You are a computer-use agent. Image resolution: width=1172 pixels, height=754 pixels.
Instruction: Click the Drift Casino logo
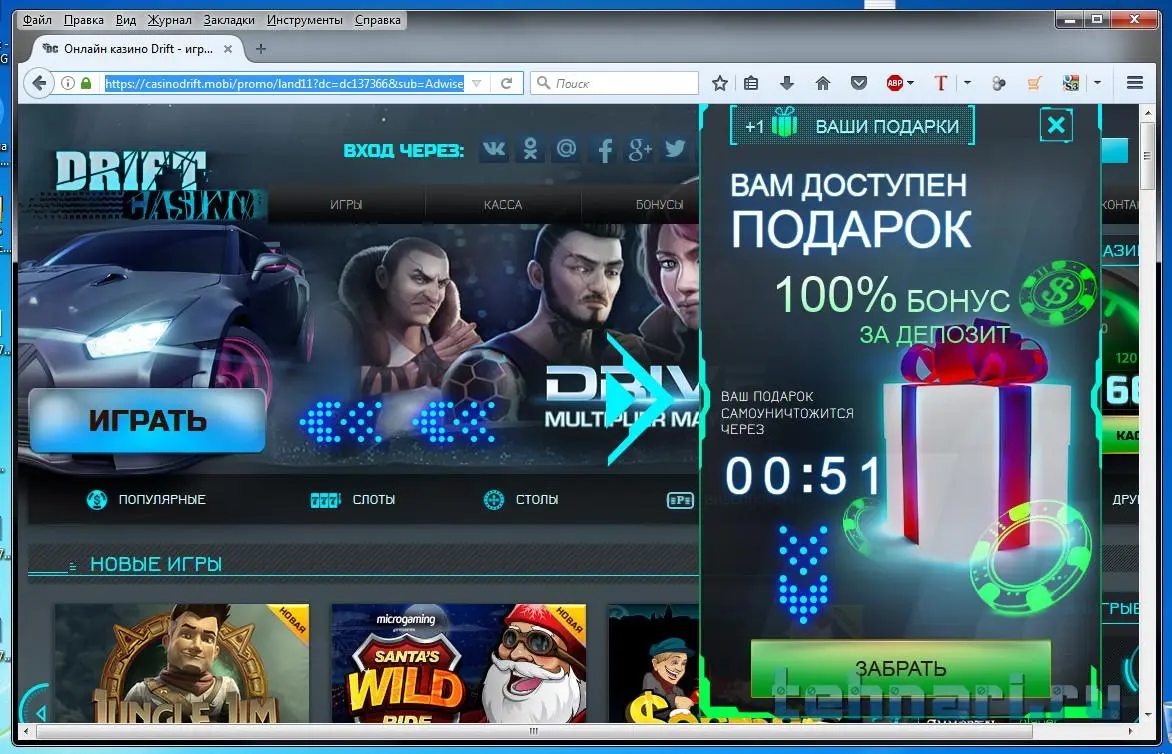159,185
